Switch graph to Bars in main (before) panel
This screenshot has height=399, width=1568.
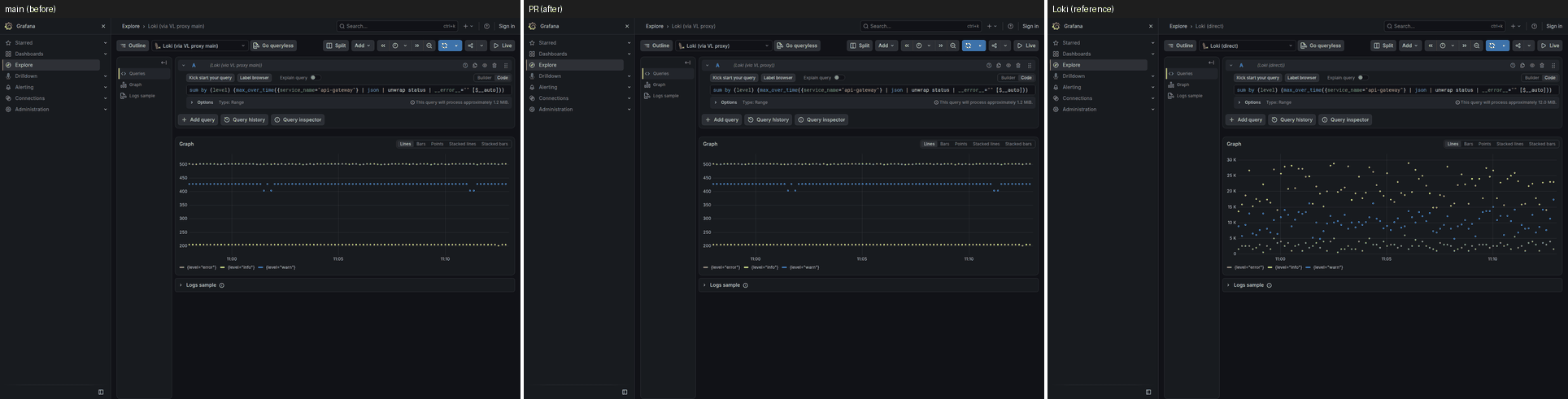(x=420, y=144)
